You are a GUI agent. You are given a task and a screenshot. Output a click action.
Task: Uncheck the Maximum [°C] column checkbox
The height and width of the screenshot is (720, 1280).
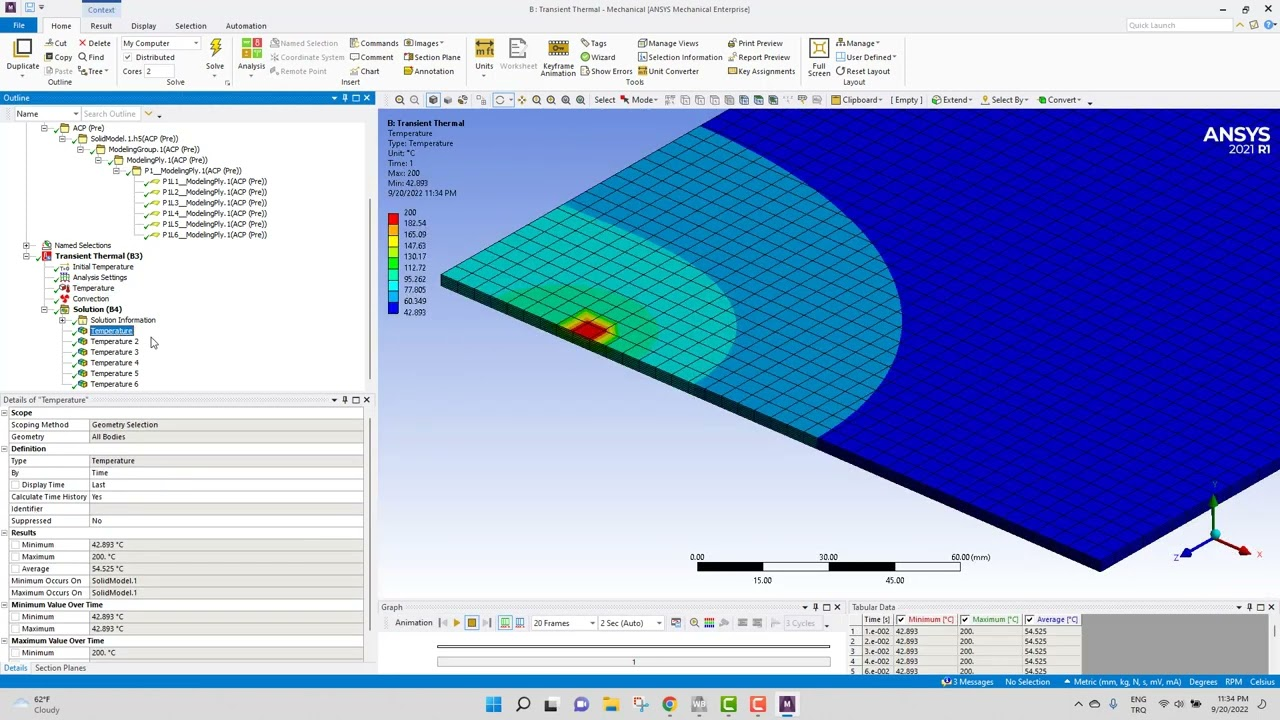[965, 620]
